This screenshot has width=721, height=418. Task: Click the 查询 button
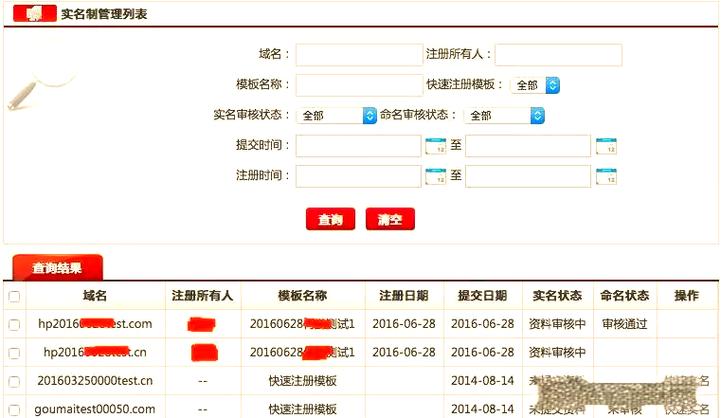click(330, 219)
